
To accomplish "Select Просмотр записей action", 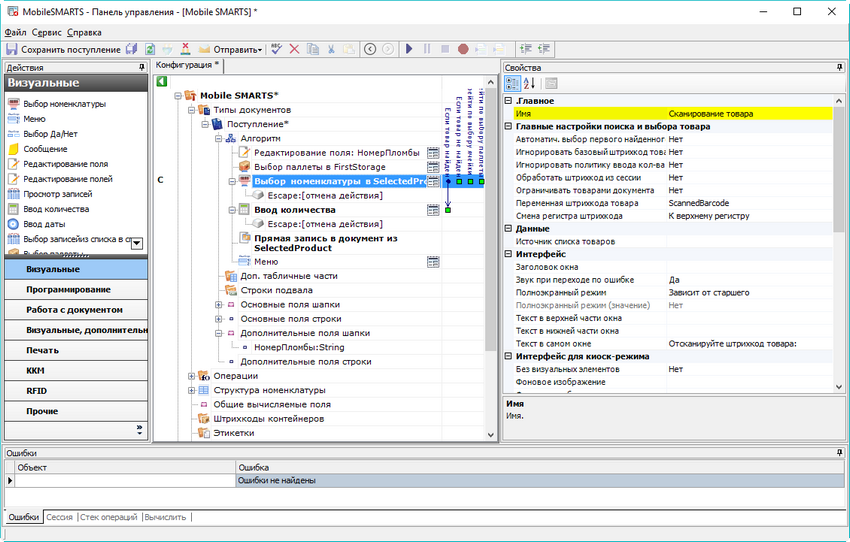I will (57, 194).
